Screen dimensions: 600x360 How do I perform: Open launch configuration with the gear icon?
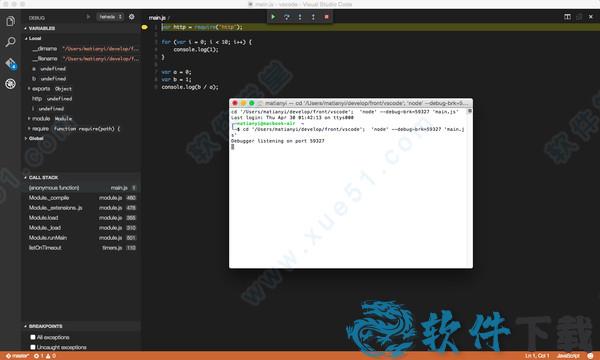pos(132,17)
